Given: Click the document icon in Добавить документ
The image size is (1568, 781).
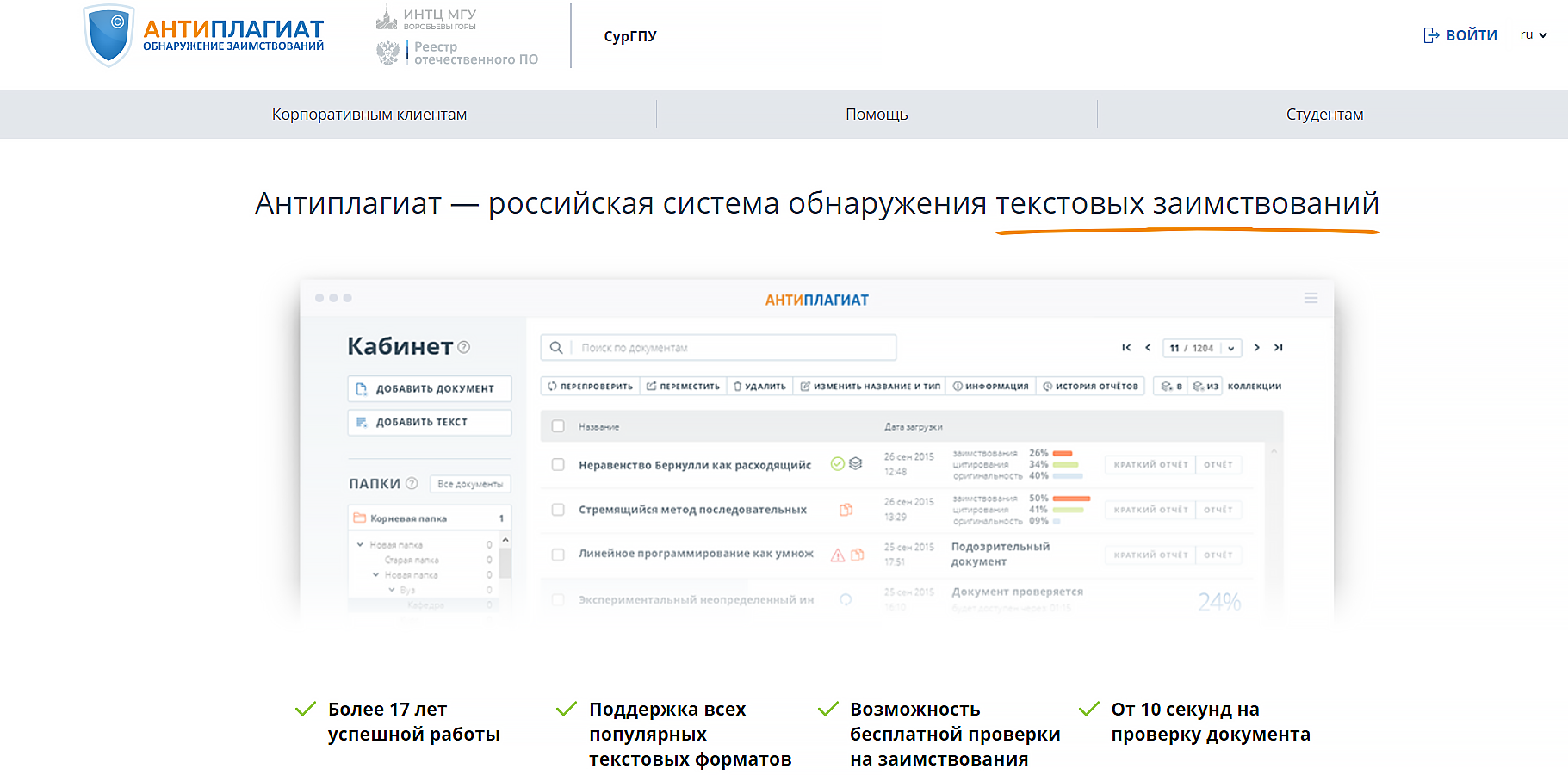Looking at the screenshot, I should click(x=362, y=389).
